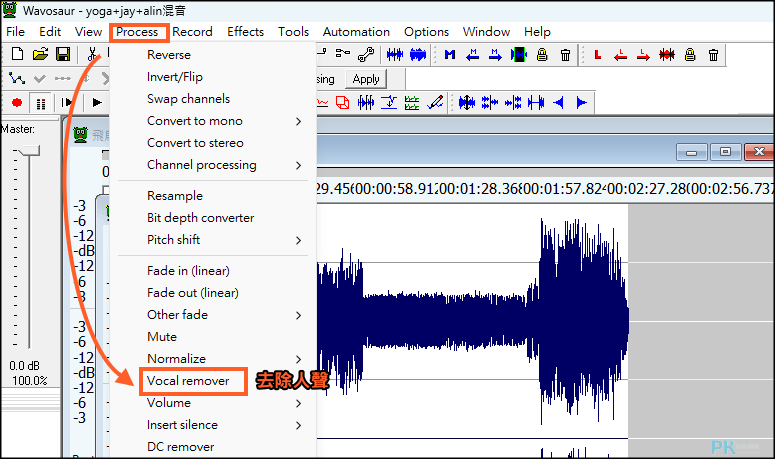Click the vertical zoom waveform icon
This screenshot has height=459, width=775.
tap(467, 103)
